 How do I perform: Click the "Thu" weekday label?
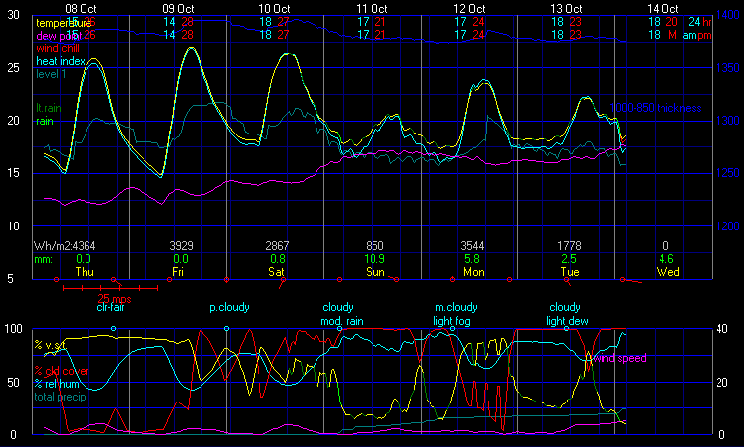[84, 272]
